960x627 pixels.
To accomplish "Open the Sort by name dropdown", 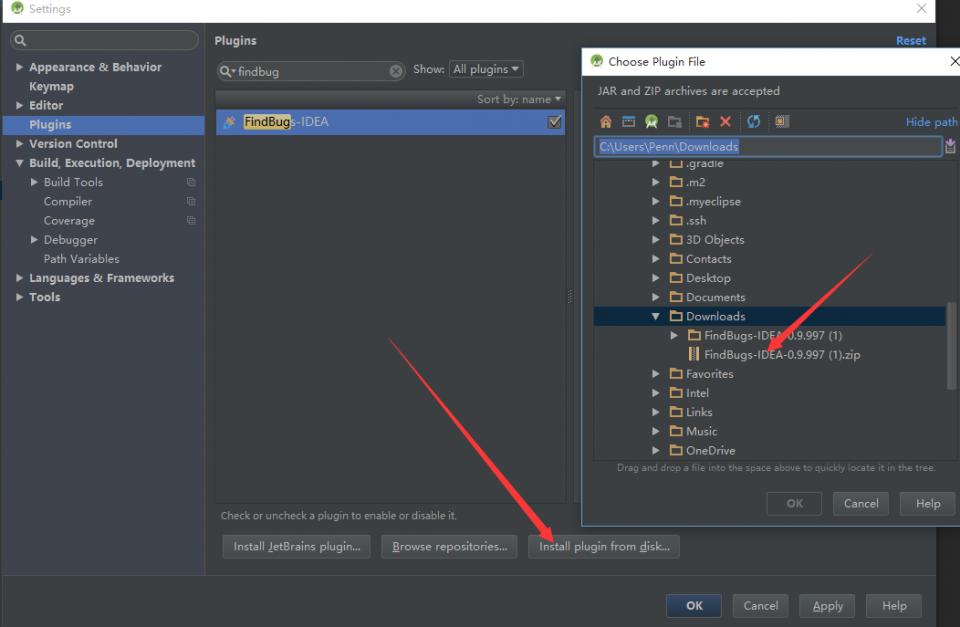I will 519,99.
